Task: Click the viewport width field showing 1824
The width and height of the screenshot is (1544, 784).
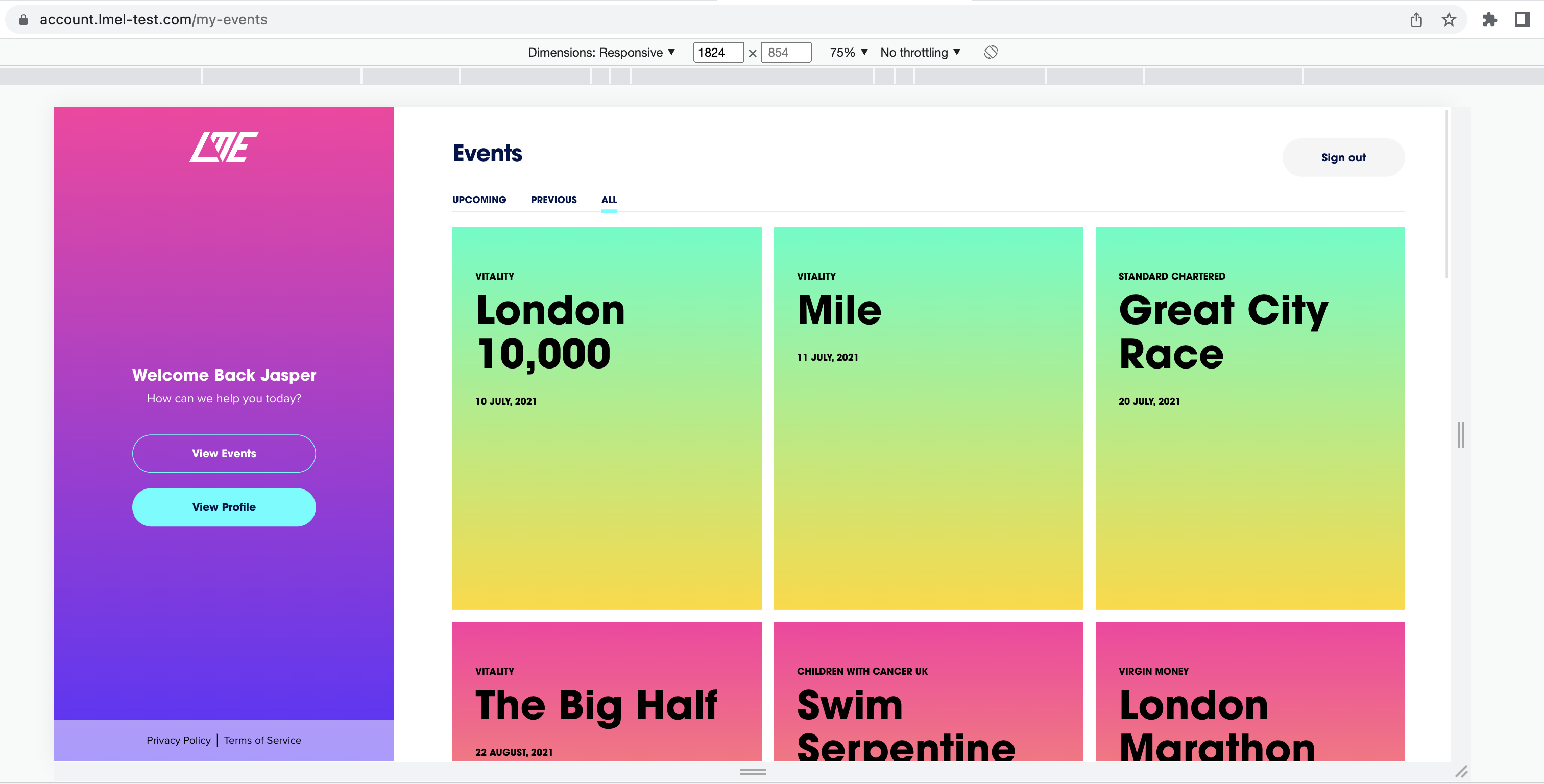Action: pos(717,52)
